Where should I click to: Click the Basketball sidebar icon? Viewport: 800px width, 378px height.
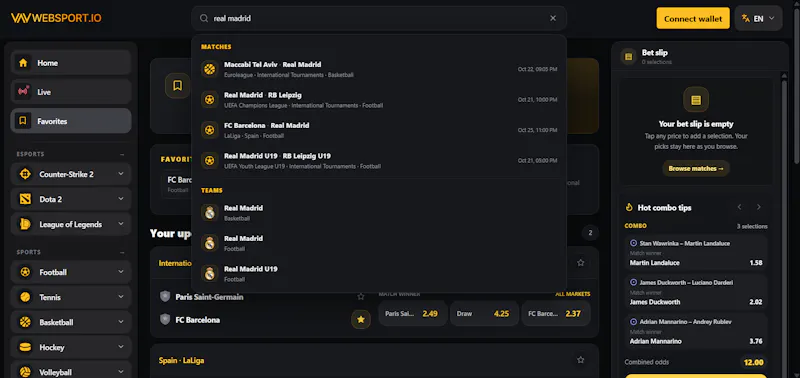(x=25, y=322)
